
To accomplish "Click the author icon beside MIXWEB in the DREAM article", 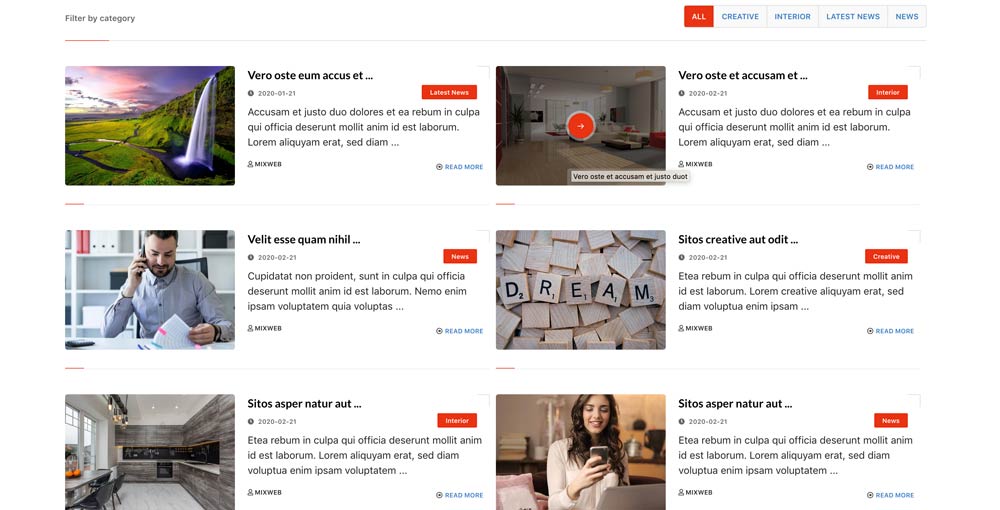I will point(681,328).
